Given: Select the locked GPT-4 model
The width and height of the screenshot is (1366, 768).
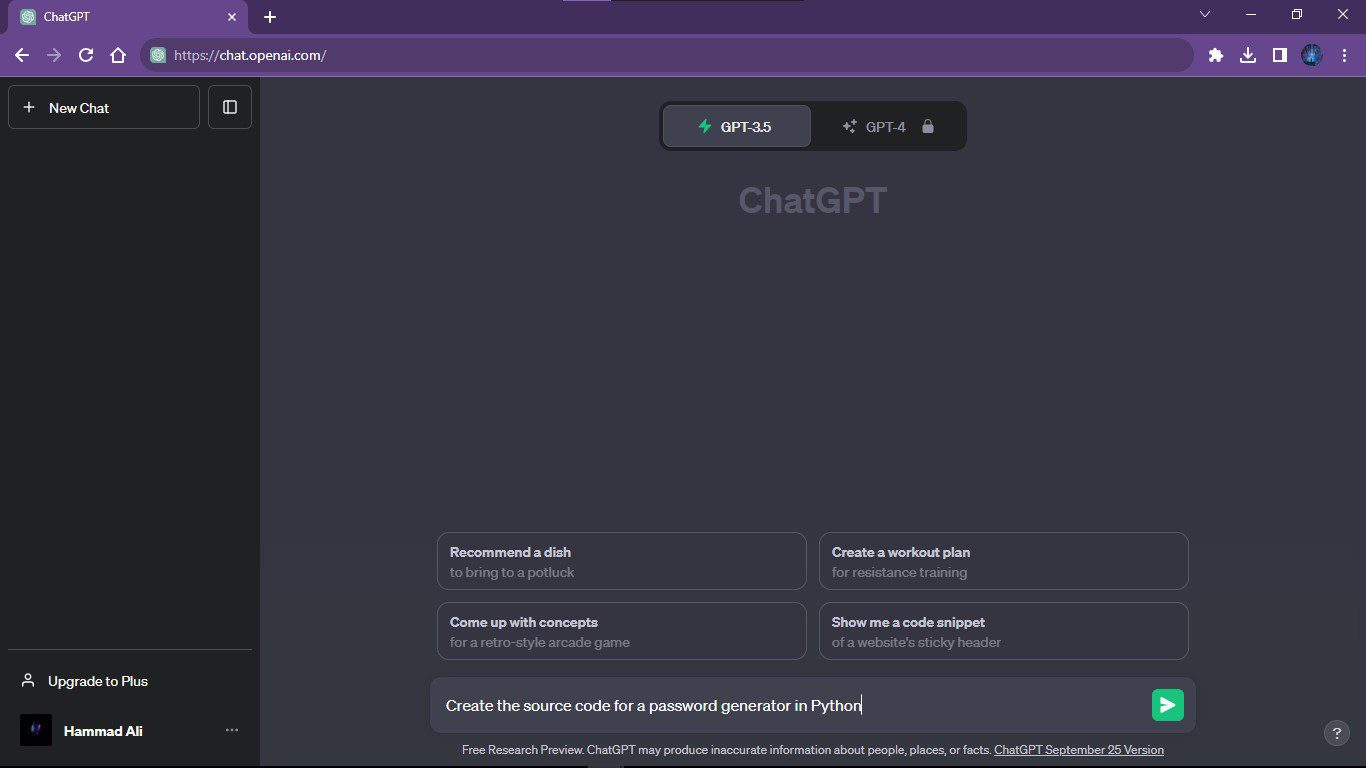Looking at the screenshot, I should click(888, 127).
